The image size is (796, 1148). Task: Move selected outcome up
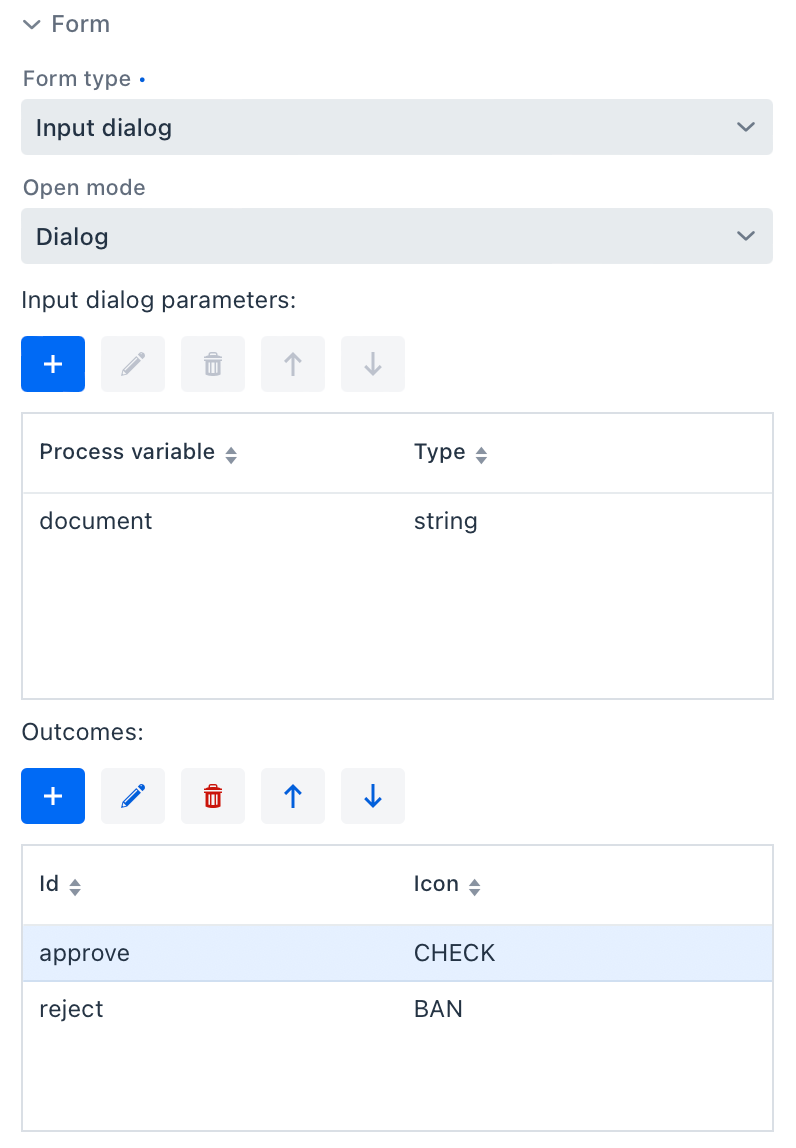pos(293,796)
